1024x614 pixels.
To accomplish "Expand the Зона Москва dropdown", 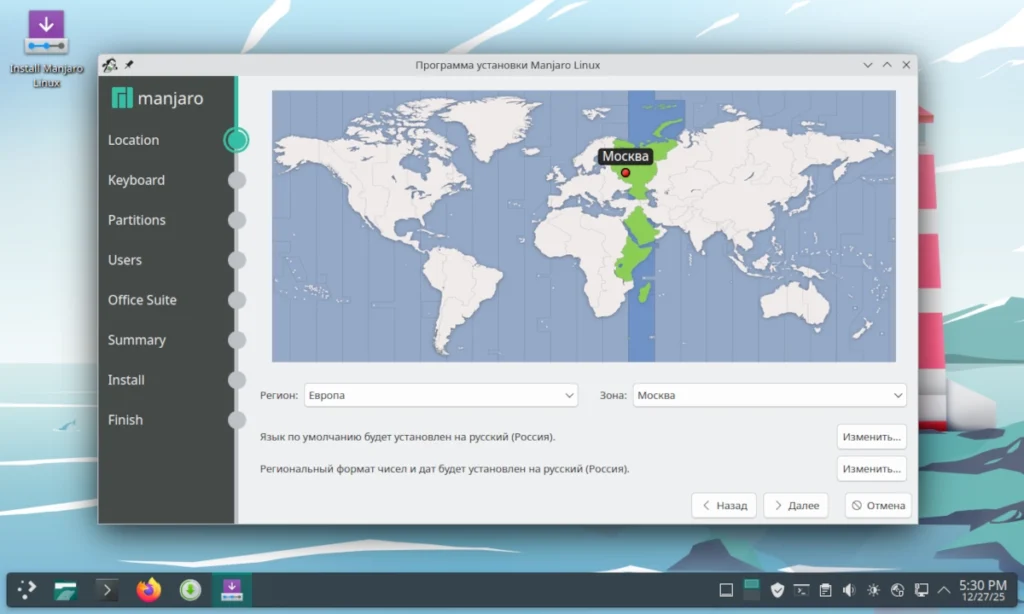I will (769, 395).
